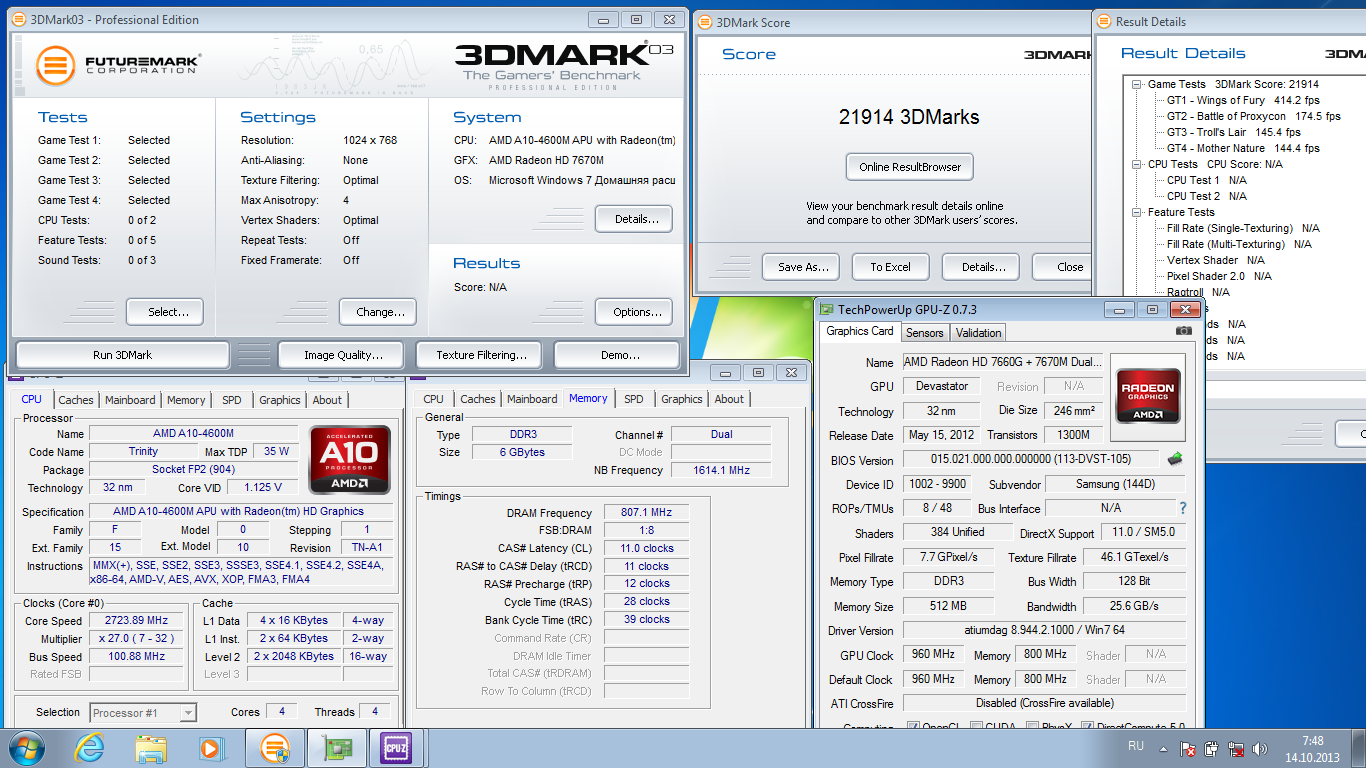1366x768 pixels.
Task: Click Details... in the 3DMark Score window
Action: click(981, 267)
